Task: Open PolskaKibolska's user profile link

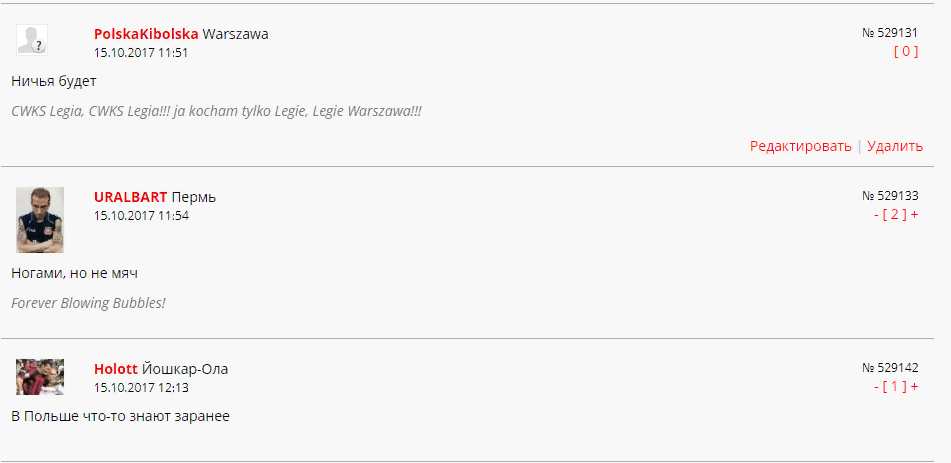Action: (146, 34)
